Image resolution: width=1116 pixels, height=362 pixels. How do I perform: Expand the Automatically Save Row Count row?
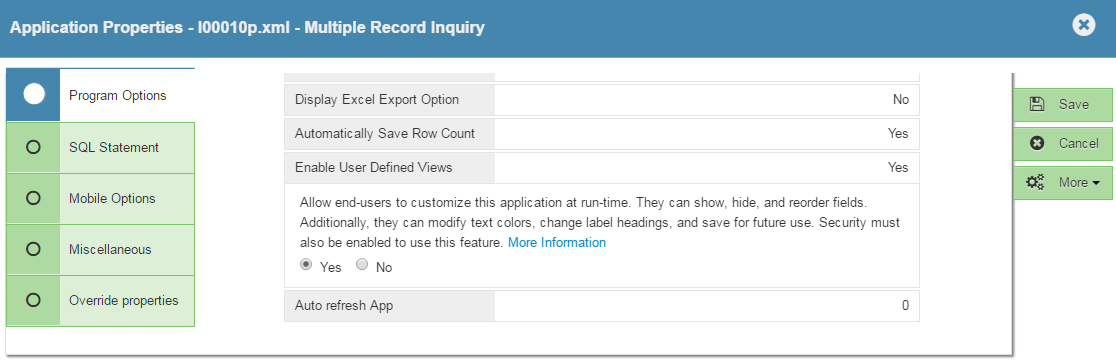click(x=601, y=134)
